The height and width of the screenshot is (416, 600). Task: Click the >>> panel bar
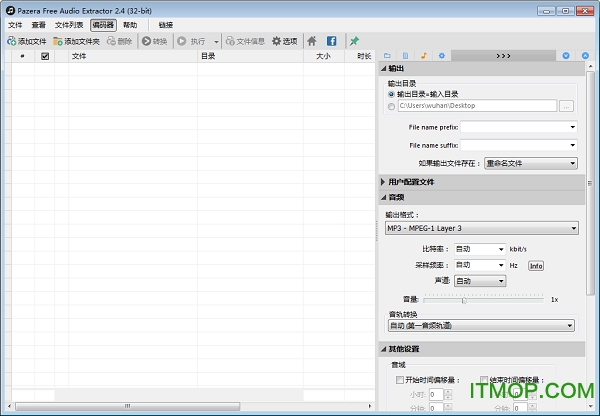pyautogui.click(x=503, y=56)
